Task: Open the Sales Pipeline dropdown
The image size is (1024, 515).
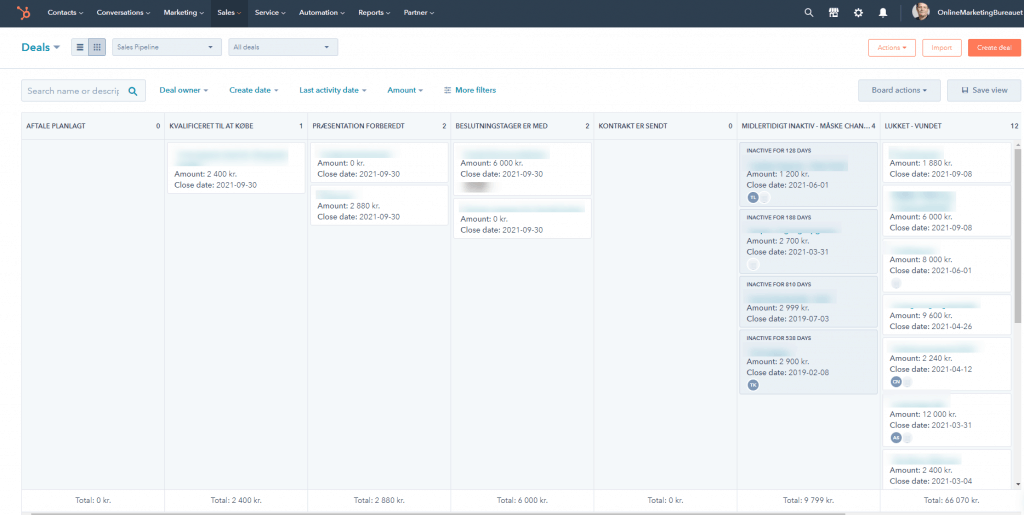Action: point(167,47)
